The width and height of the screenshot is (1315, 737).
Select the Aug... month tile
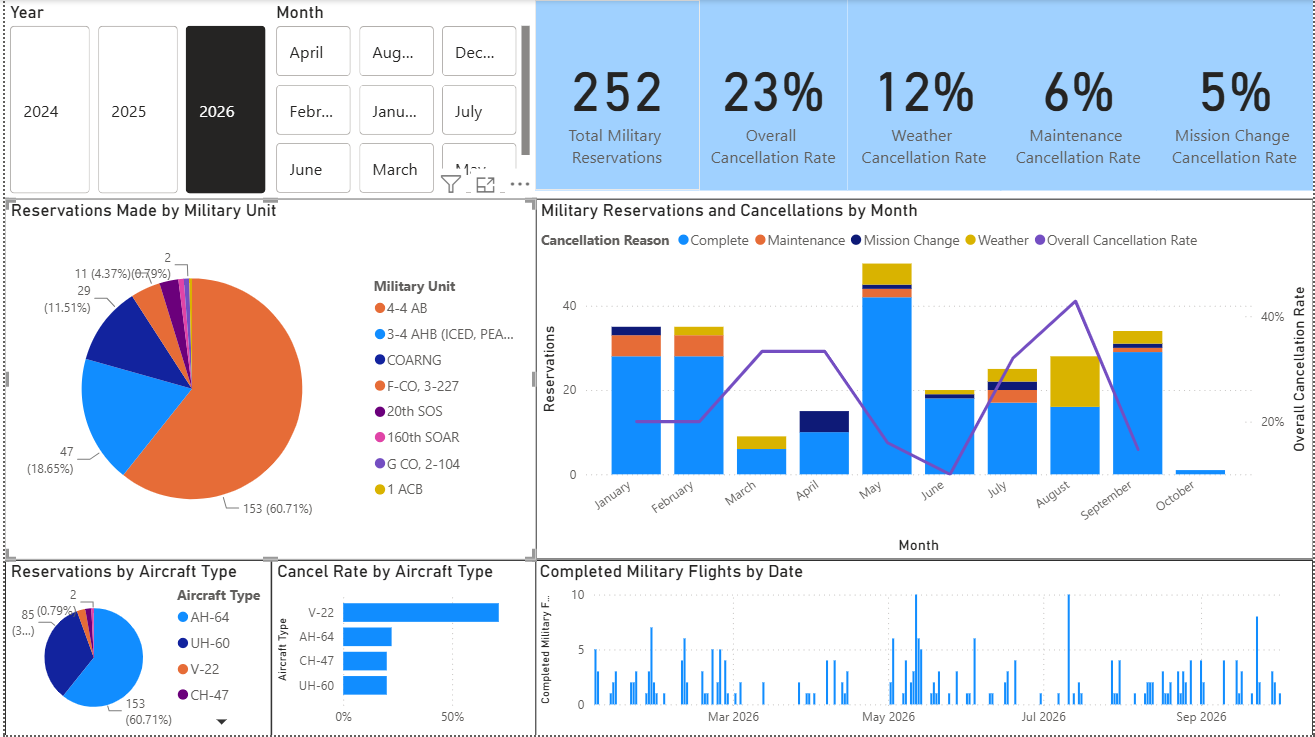click(x=396, y=52)
